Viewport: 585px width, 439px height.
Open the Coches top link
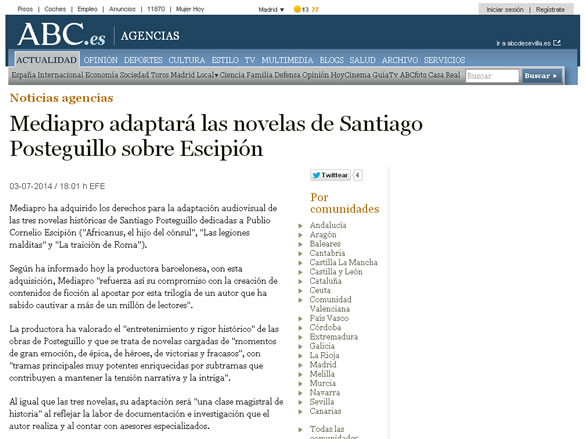click(55, 9)
